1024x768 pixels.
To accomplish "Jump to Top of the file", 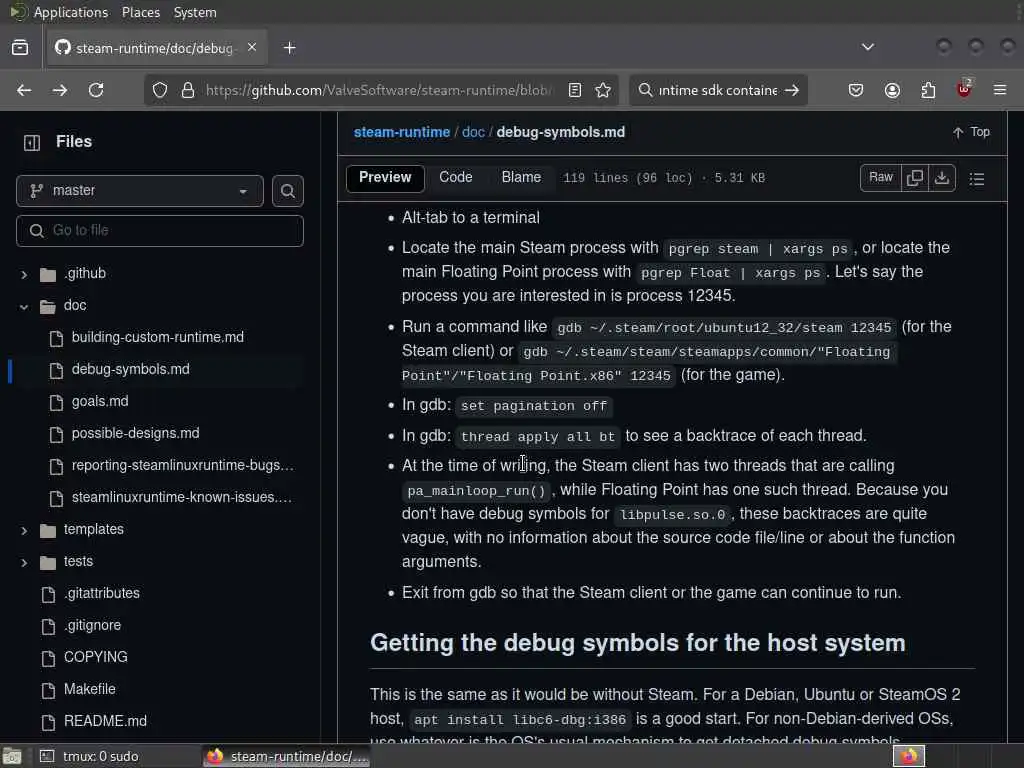I will click(x=971, y=132).
